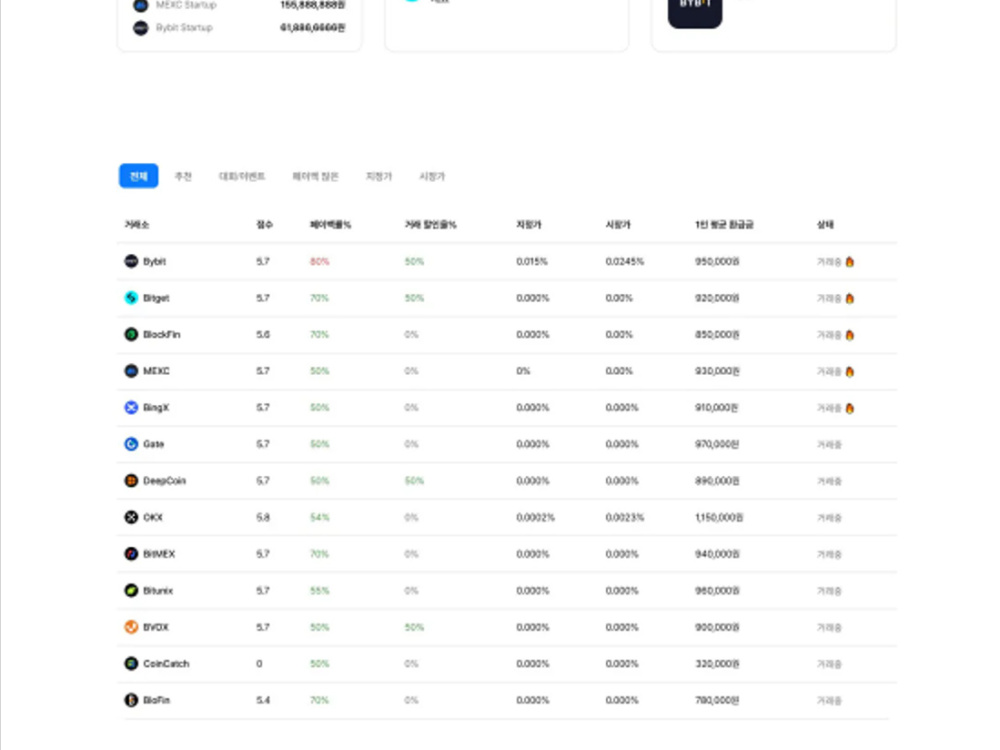1000x750 pixels.
Task: Click the BitMEX exchange name
Action: tap(159, 554)
